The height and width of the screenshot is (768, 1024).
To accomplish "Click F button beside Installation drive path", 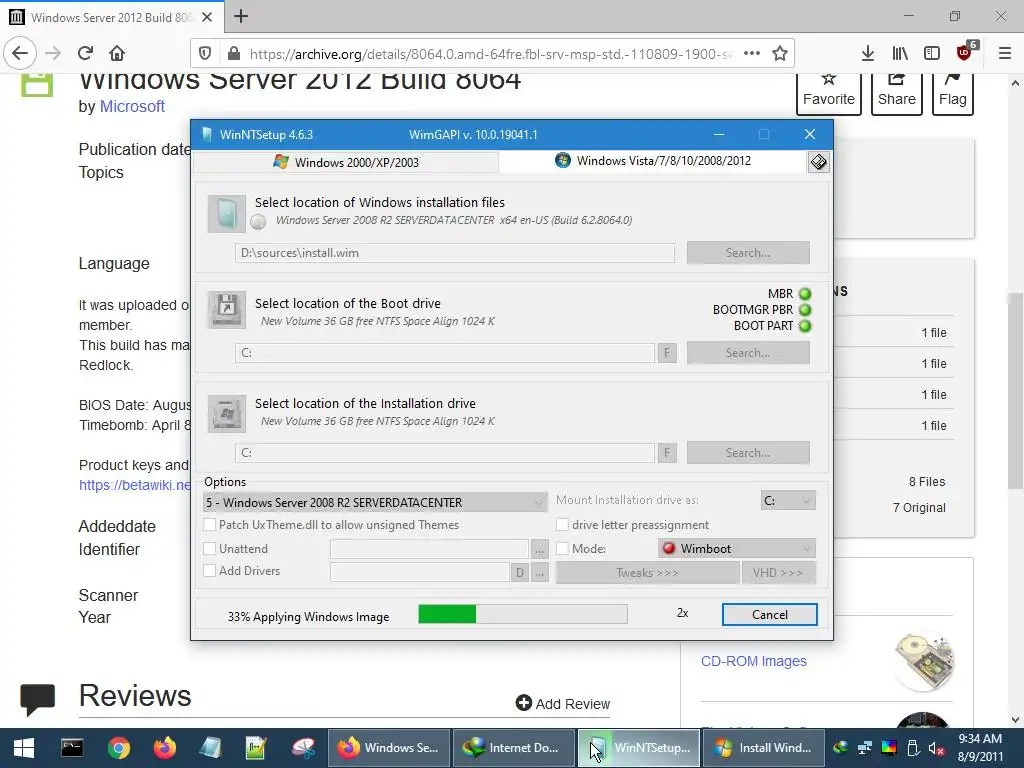I will coord(667,453).
